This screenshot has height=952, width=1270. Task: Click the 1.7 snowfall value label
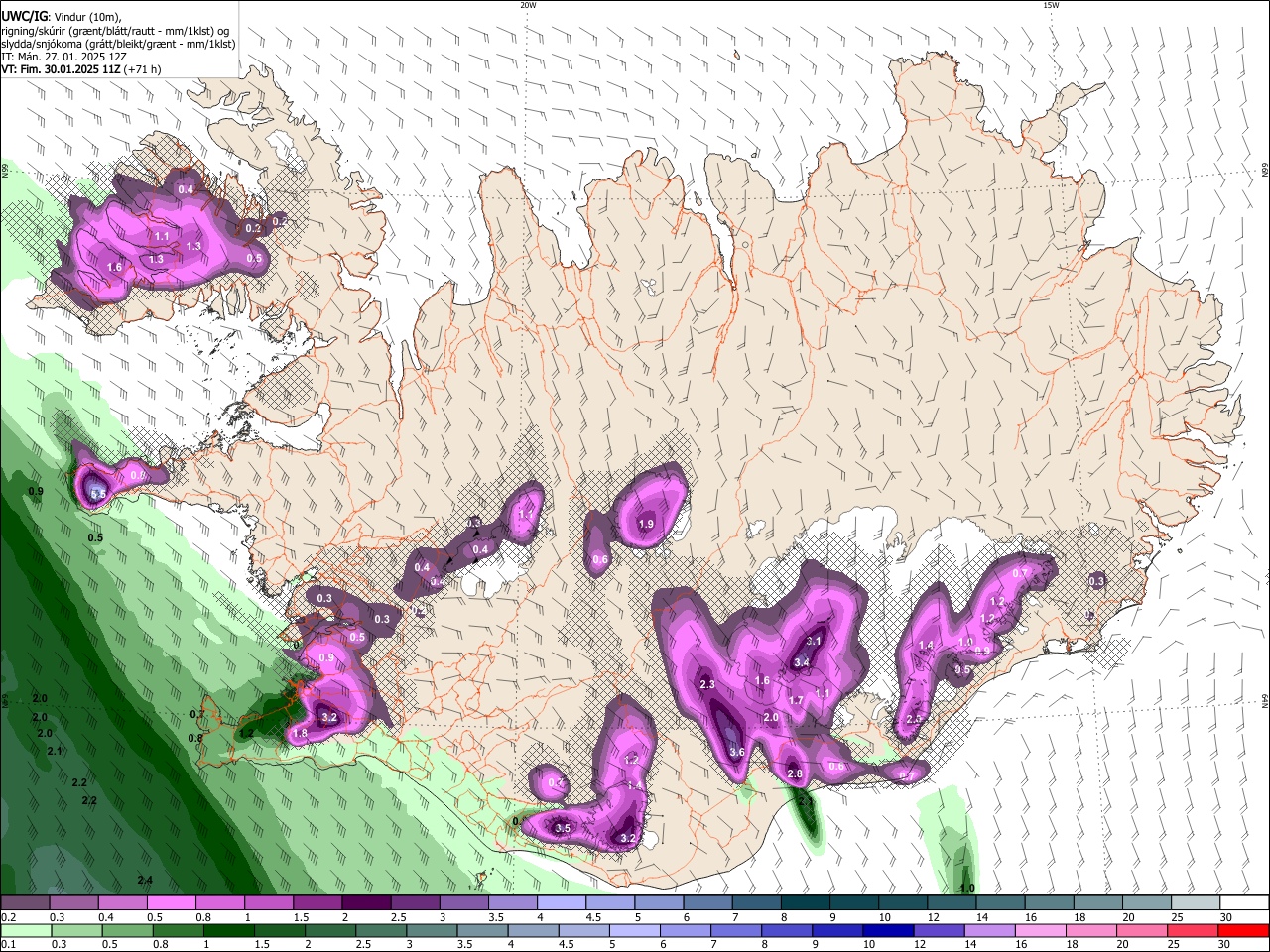796,700
